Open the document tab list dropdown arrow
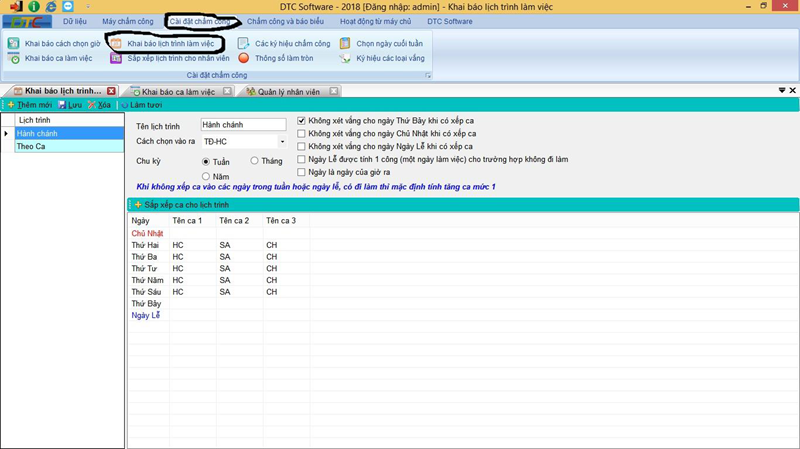This screenshot has width=800, height=449. (782, 90)
